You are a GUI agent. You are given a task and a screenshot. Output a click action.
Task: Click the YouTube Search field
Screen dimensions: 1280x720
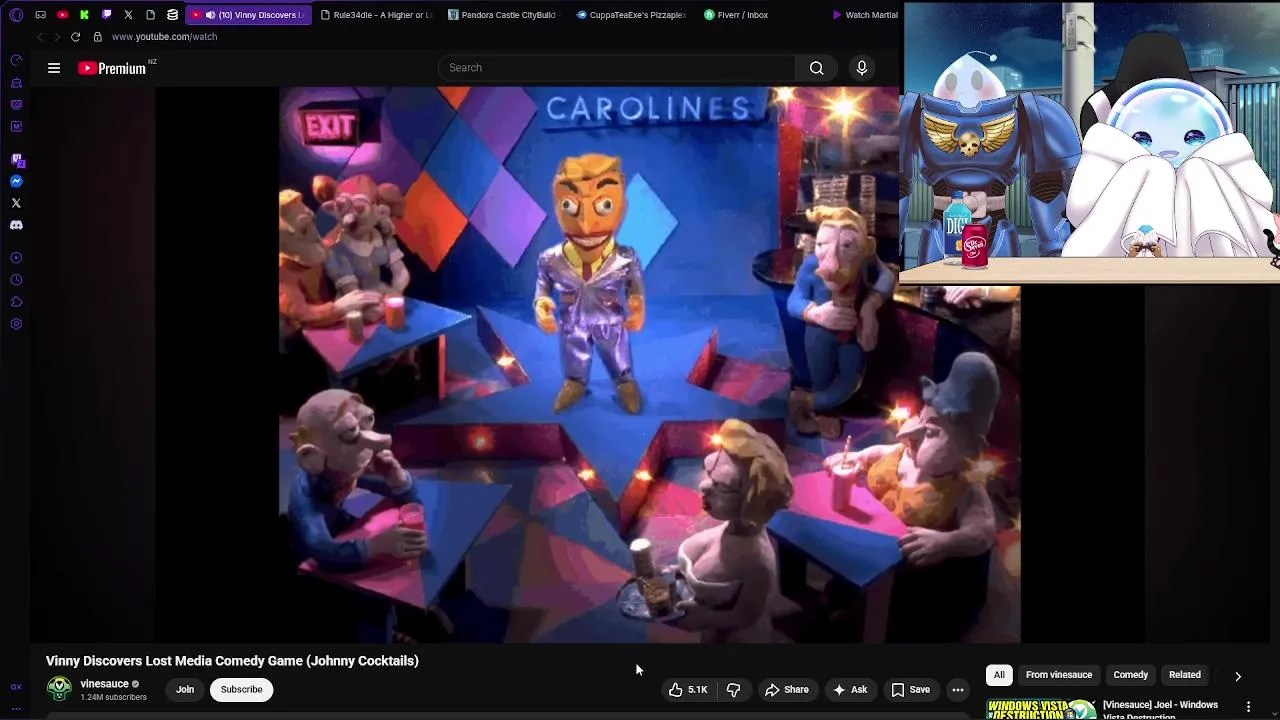(617, 68)
